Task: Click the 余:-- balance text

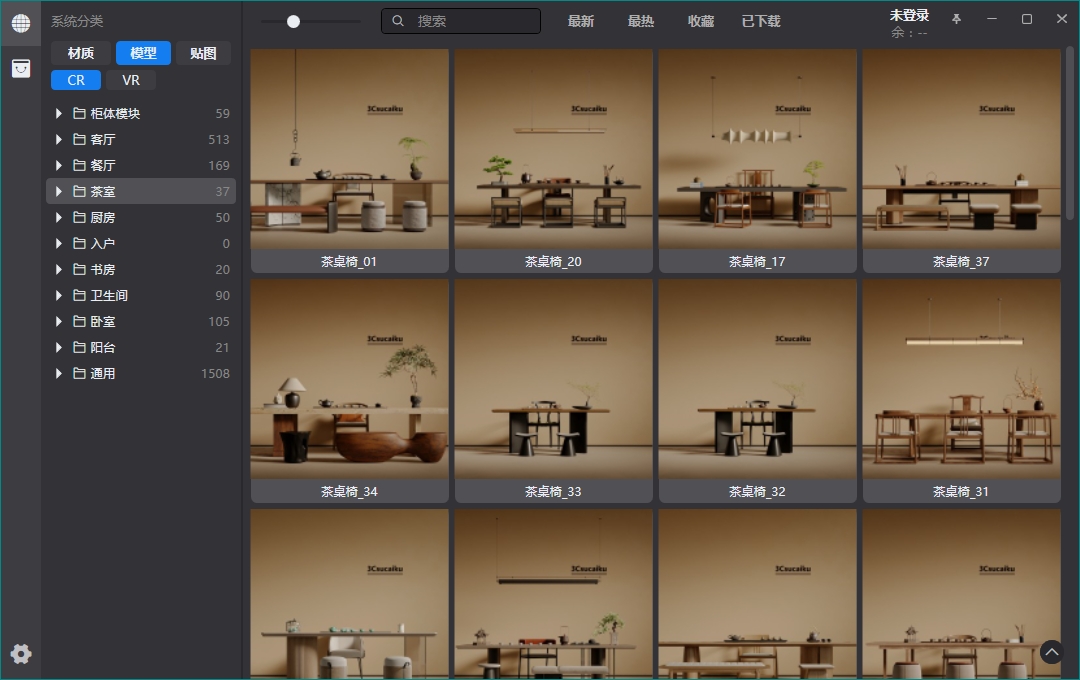Action: (x=909, y=32)
